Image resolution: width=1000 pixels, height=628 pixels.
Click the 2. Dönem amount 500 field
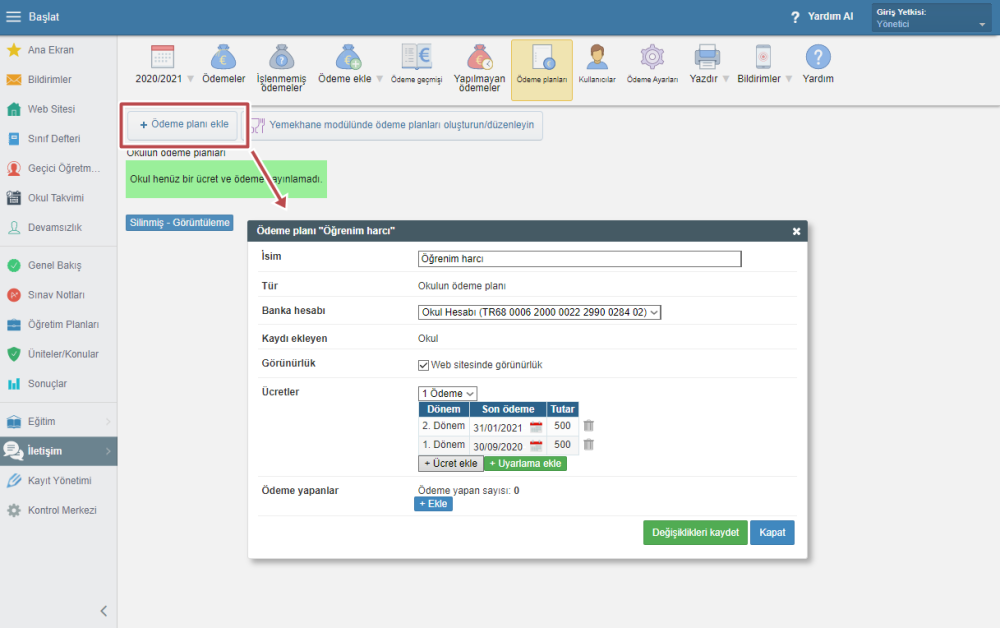[x=562, y=426]
